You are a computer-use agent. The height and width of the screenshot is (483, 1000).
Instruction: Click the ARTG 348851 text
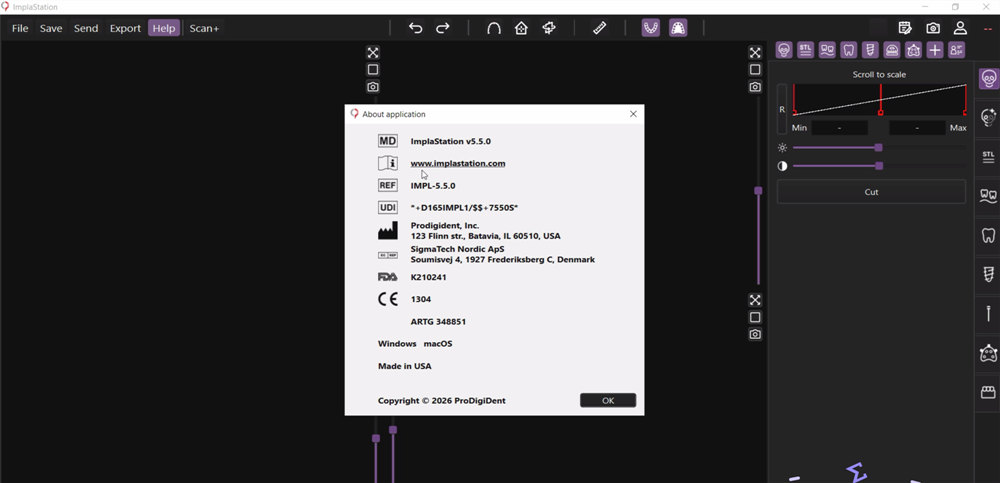point(438,322)
